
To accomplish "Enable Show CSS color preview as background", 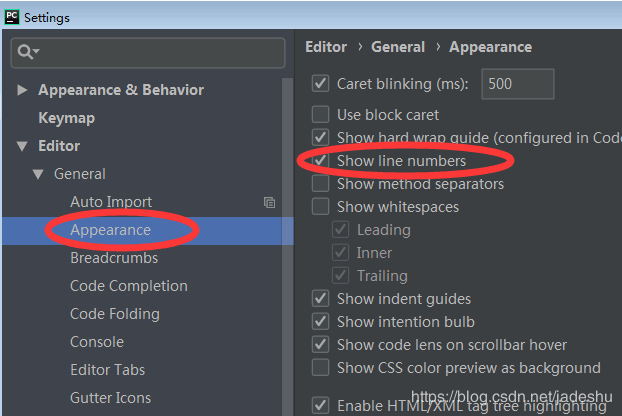I will pyautogui.click(x=321, y=368).
